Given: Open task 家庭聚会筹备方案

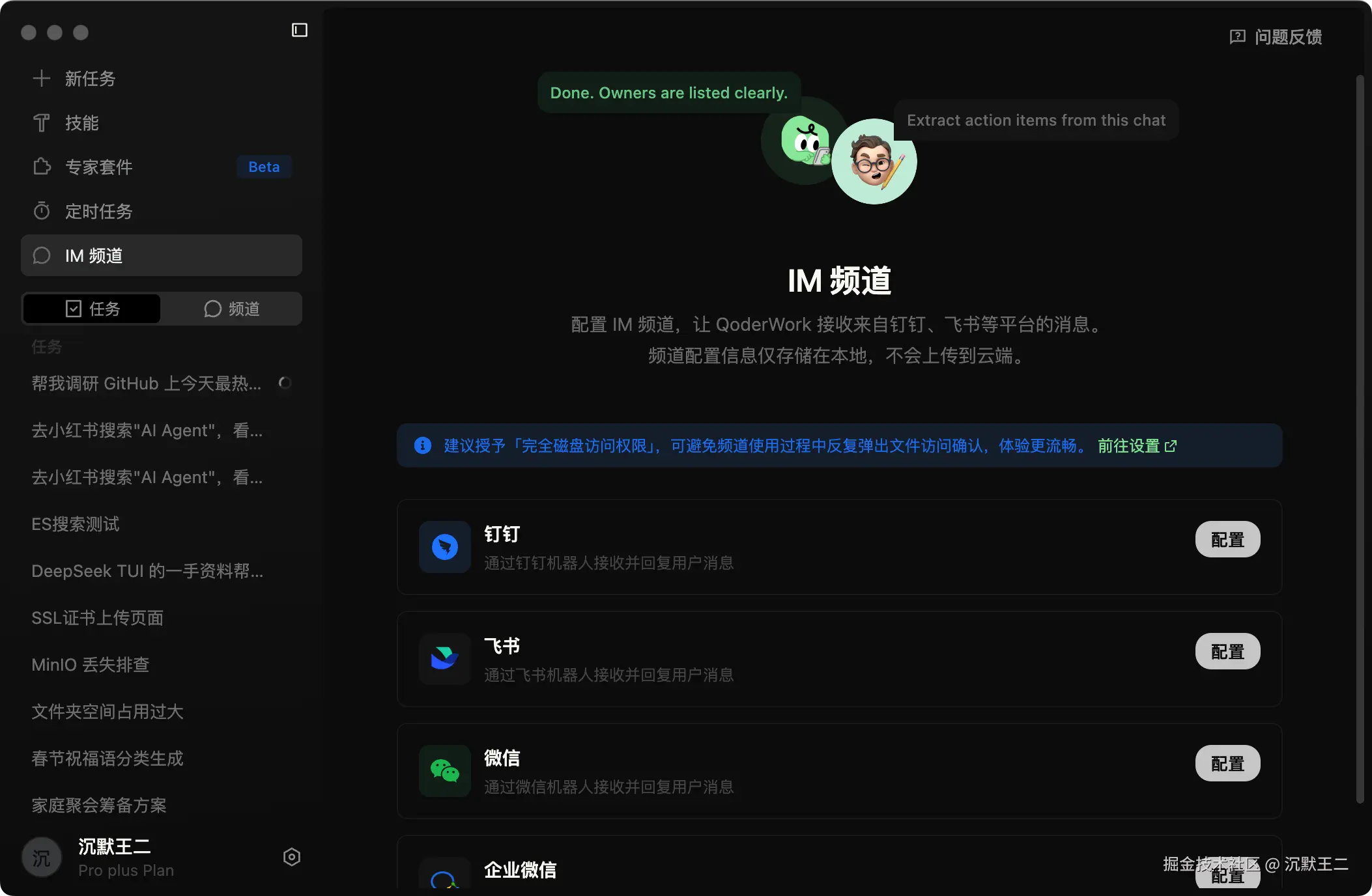Looking at the screenshot, I should coord(162,805).
